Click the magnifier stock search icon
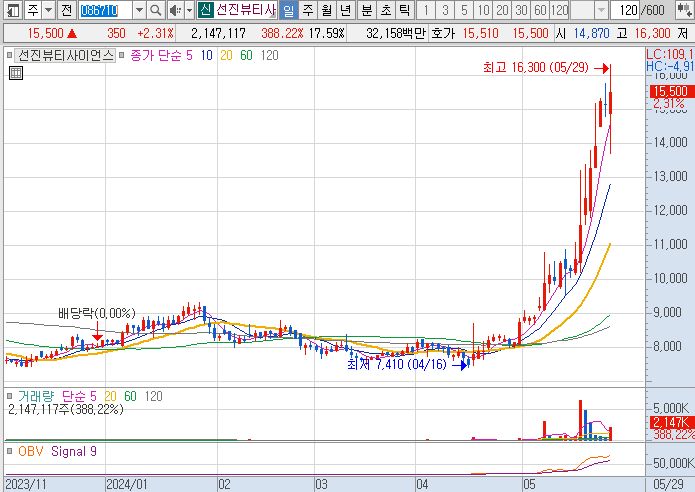Viewport: 695px width, 492px height. [155, 10]
